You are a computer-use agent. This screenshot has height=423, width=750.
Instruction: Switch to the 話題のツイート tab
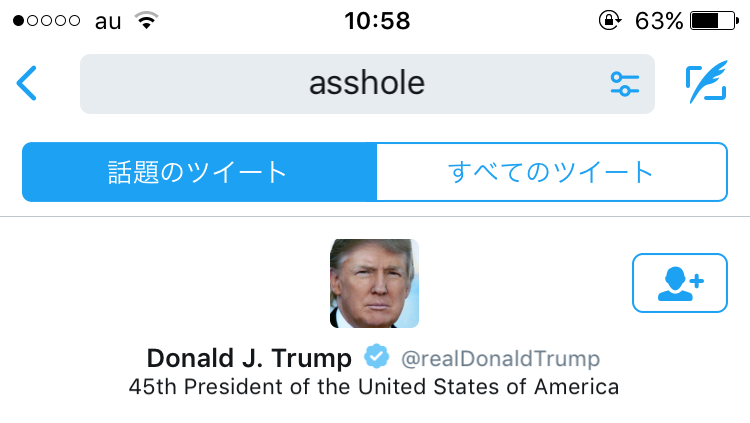pyautogui.click(x=199, y=172)
